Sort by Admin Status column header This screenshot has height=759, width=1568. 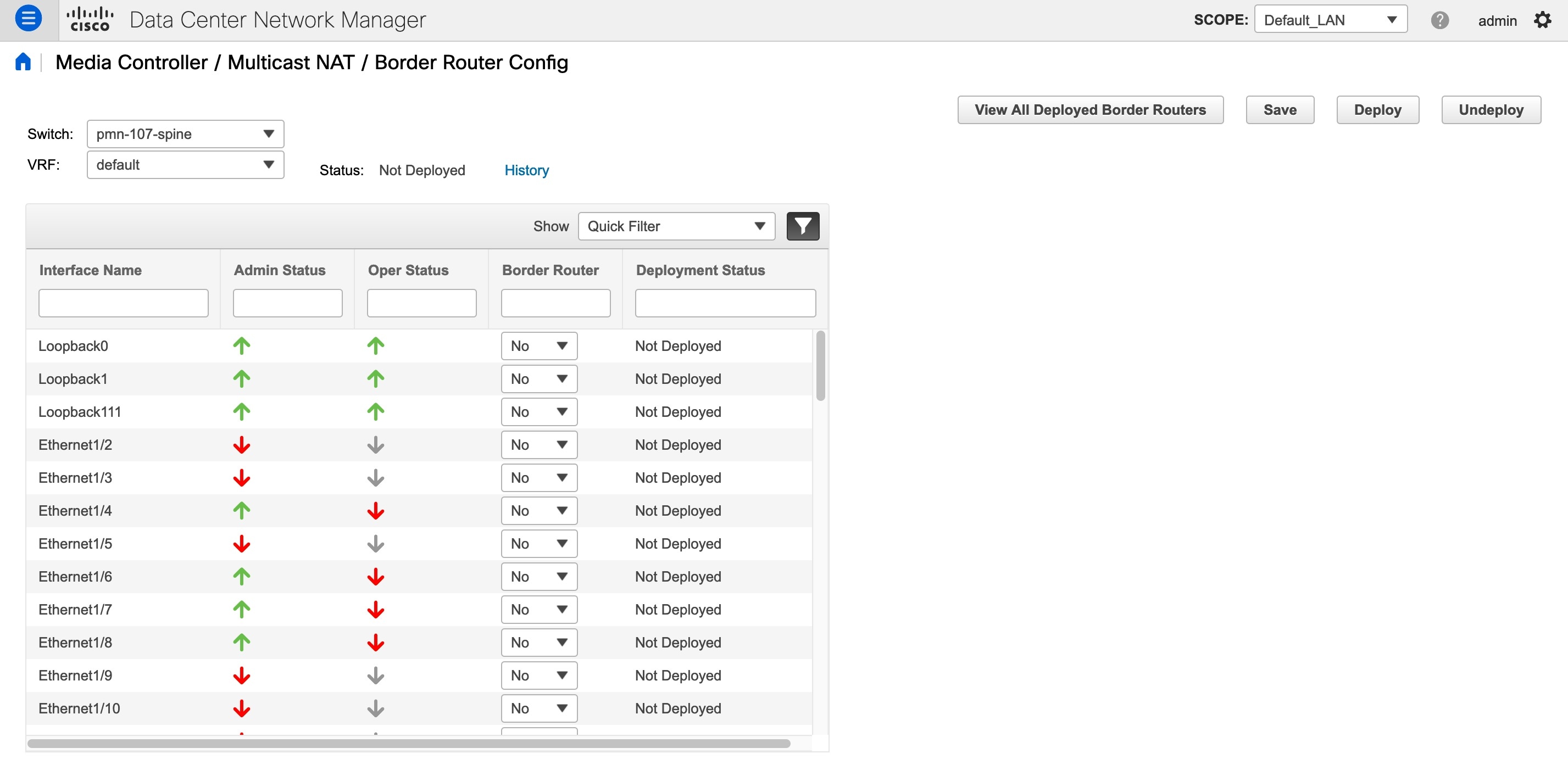click(280, 270)
